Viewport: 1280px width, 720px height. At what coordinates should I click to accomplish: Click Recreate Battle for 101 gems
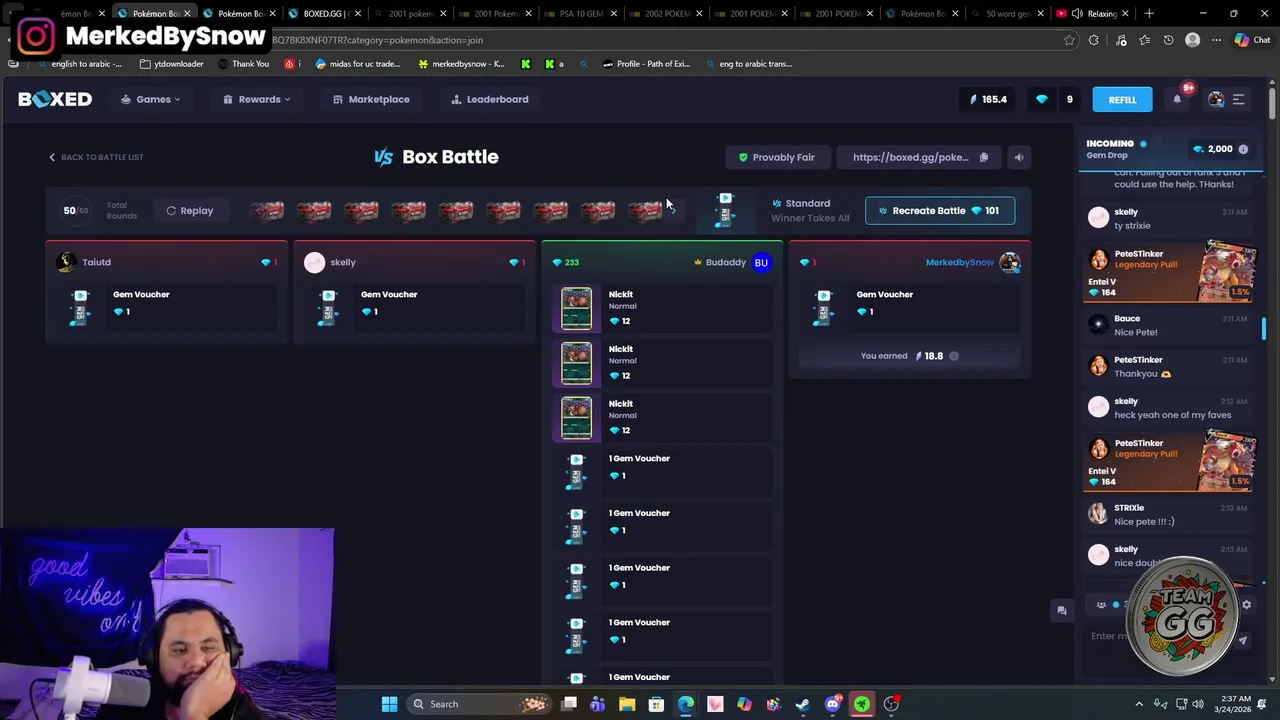pyautogui.click(x=939, y=211)
